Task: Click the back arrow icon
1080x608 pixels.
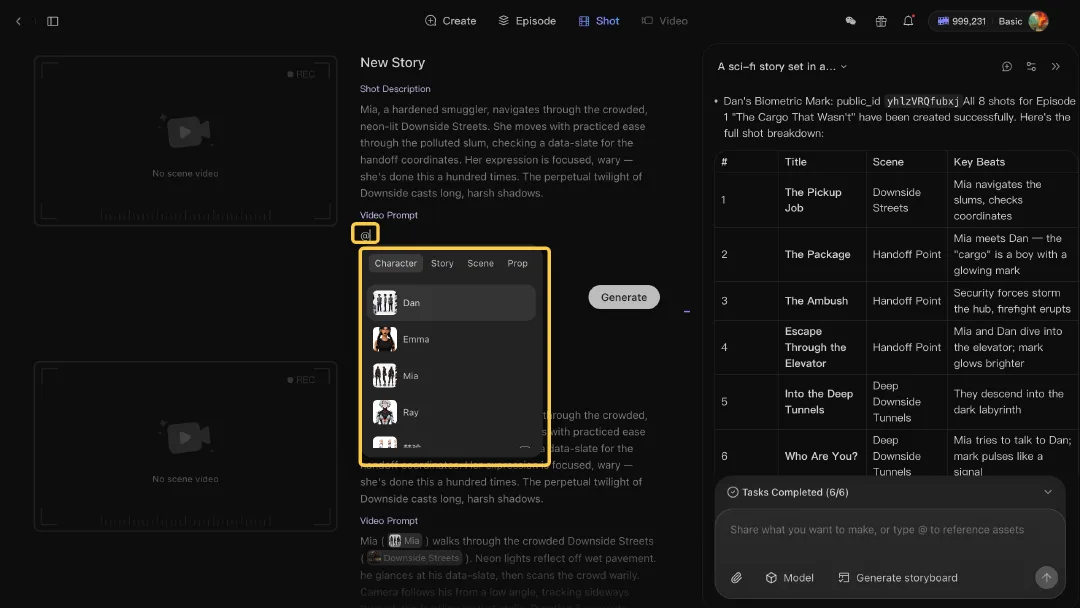Action: coord(19,21)
